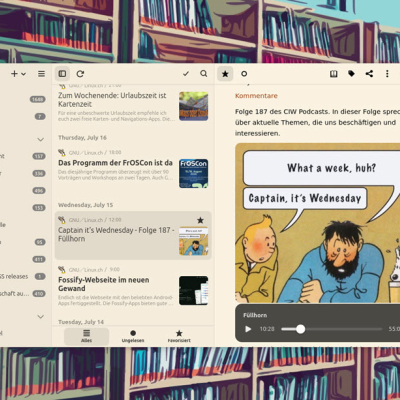Open the three-dot article menu
This screenshot has width=400, height=400.
[x=387, y=74]
